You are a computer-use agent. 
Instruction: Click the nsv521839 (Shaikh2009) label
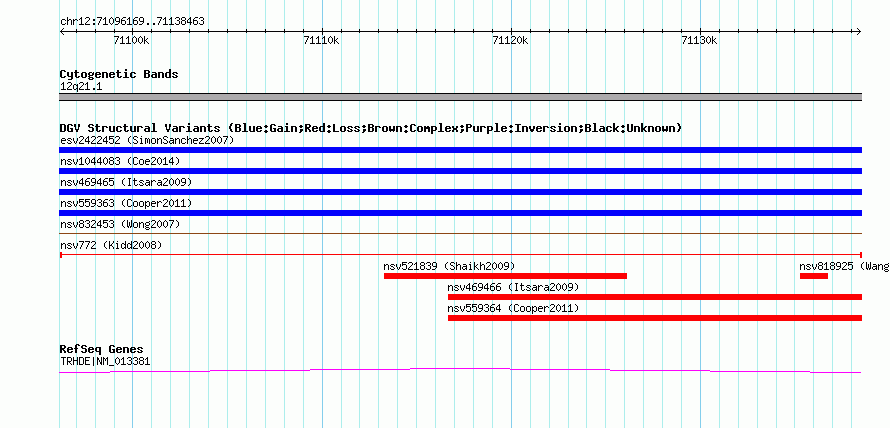tap(449, 266)
